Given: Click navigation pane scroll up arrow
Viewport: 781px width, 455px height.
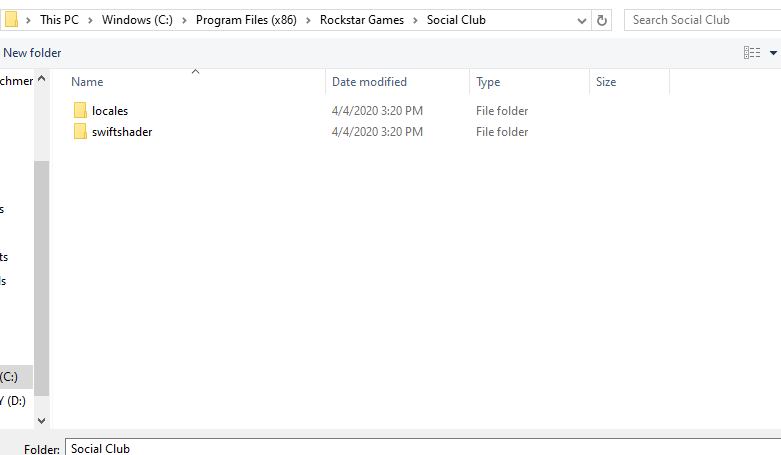Looking at the screenshot, I should coord(42,78).
